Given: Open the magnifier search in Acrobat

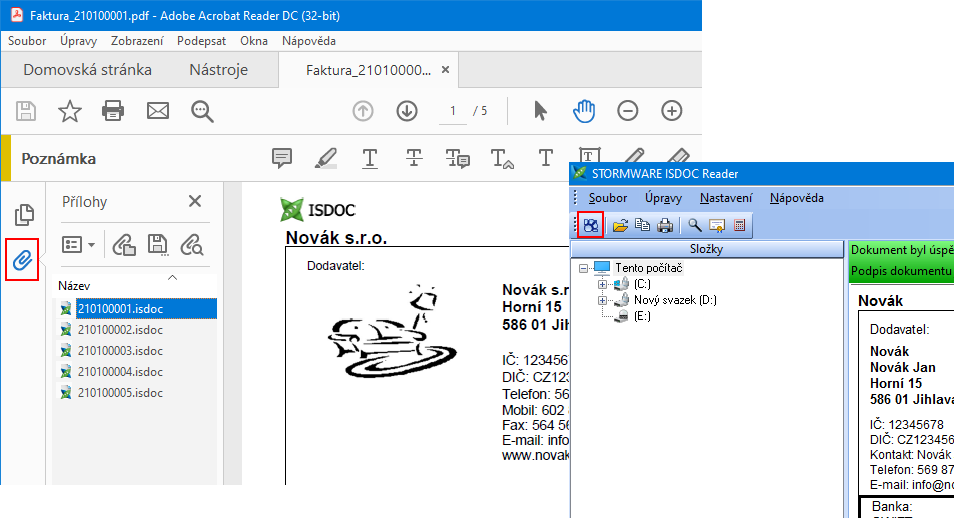Looking at the screenshot, I should pyautogui.click(x=202, y=111).
